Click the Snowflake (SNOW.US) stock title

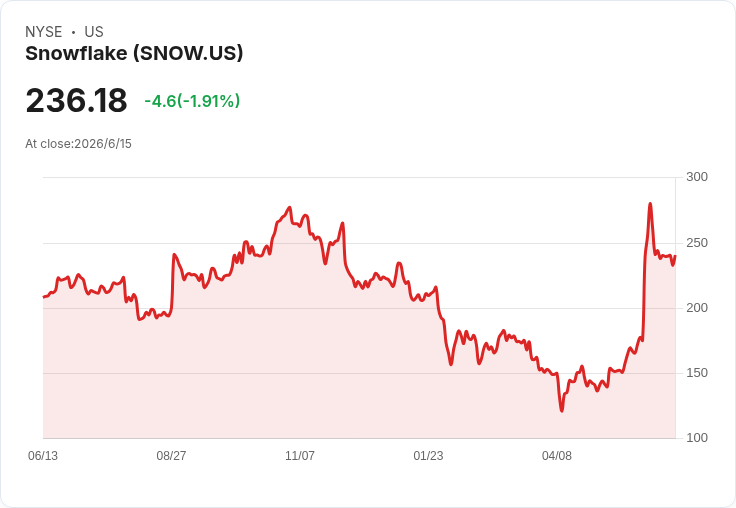tap(134, 54)
